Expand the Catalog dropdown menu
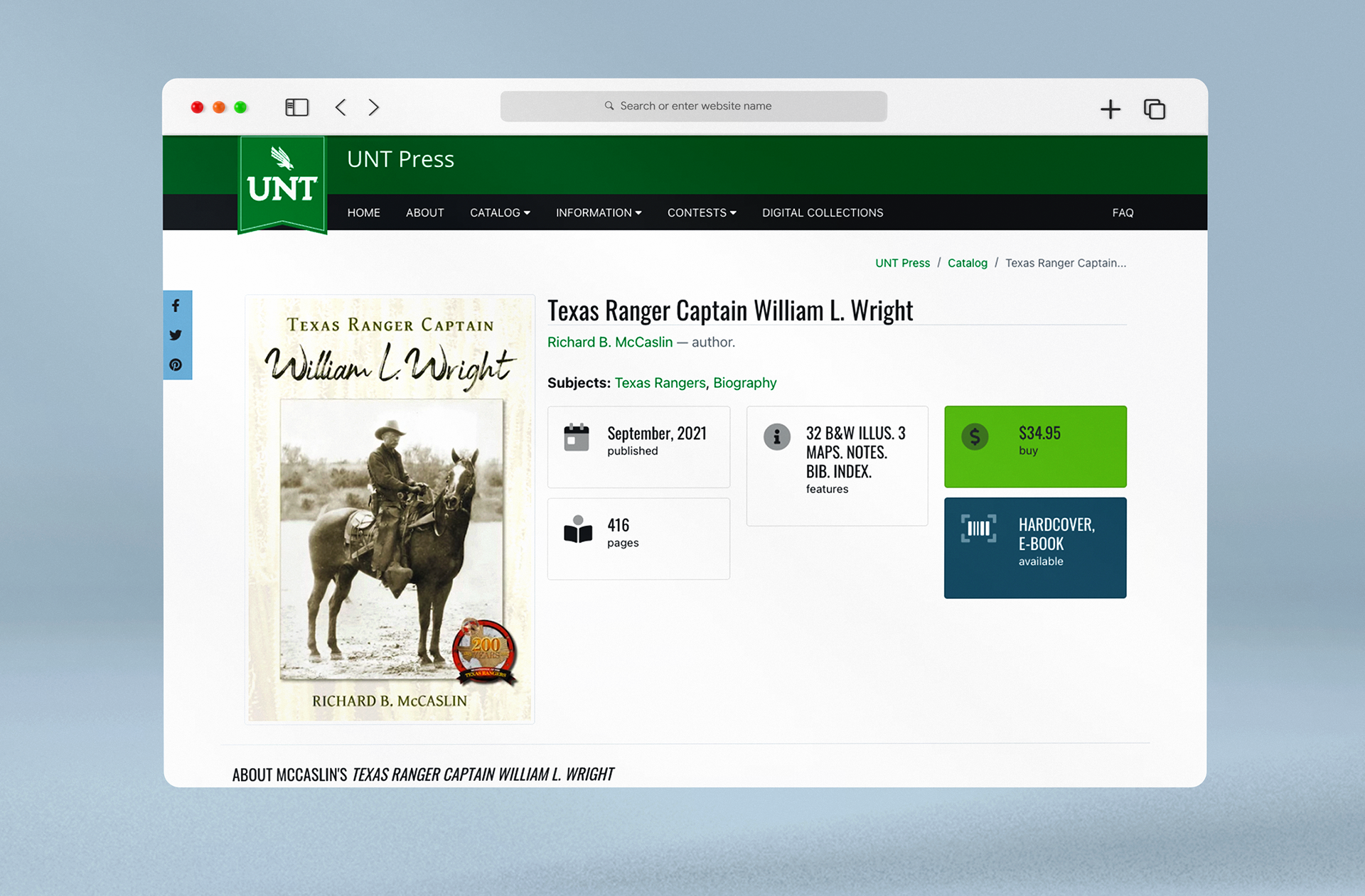 (x=500, y=212)
